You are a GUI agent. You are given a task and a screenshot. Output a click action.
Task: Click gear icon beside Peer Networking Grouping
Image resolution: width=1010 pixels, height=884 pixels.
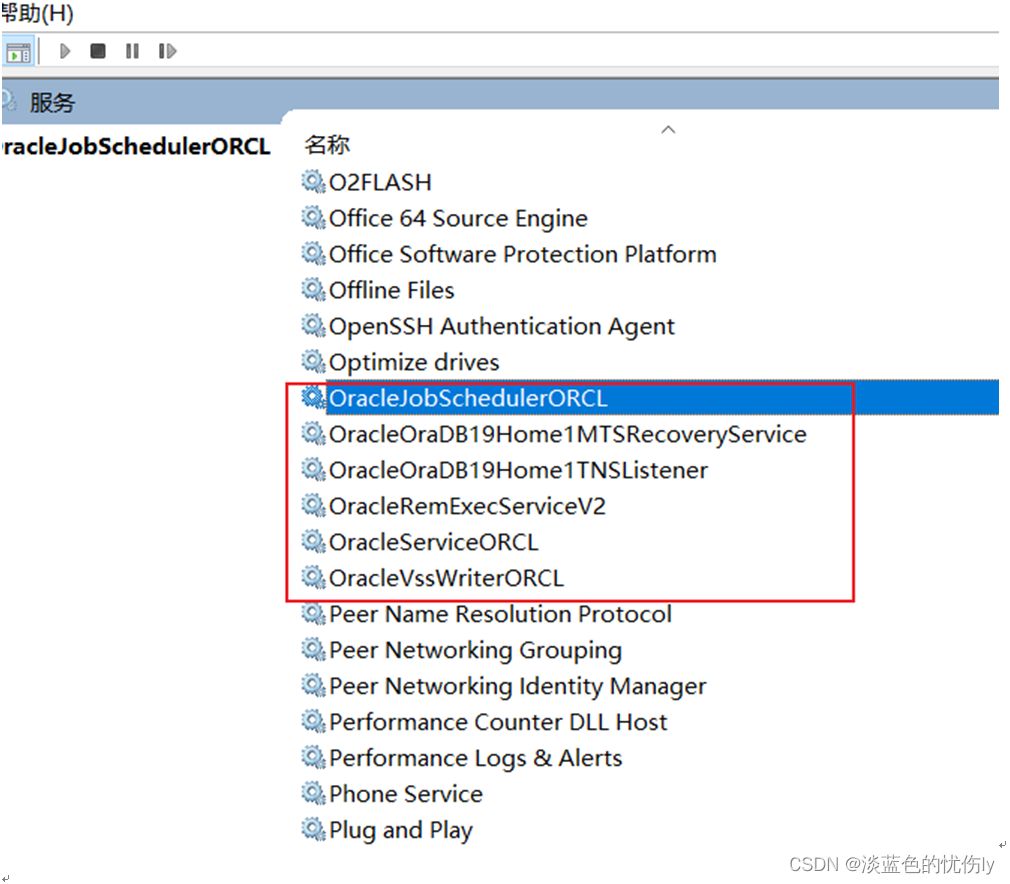(x=314, y=650)
